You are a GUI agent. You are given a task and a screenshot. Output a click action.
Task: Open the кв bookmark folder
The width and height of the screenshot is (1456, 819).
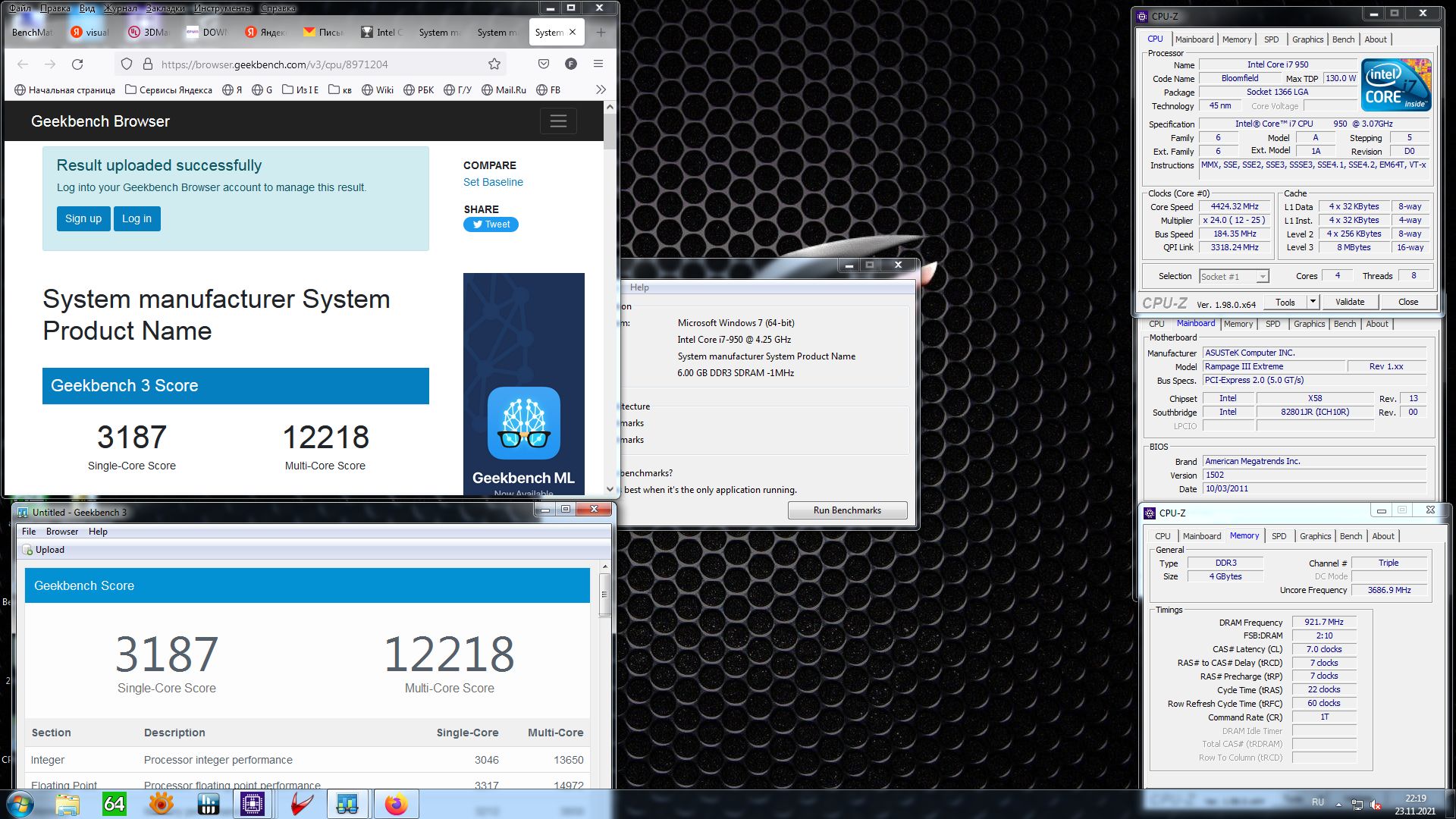tap(340, 89)
